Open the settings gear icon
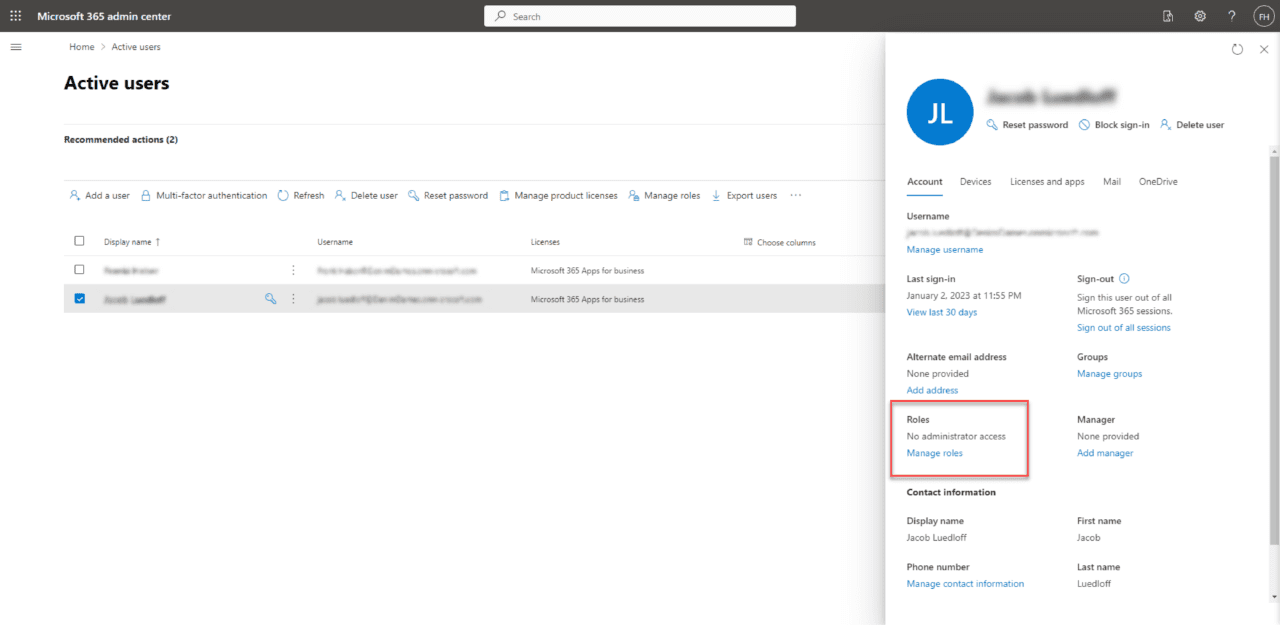 click(x=1199, y=16)
